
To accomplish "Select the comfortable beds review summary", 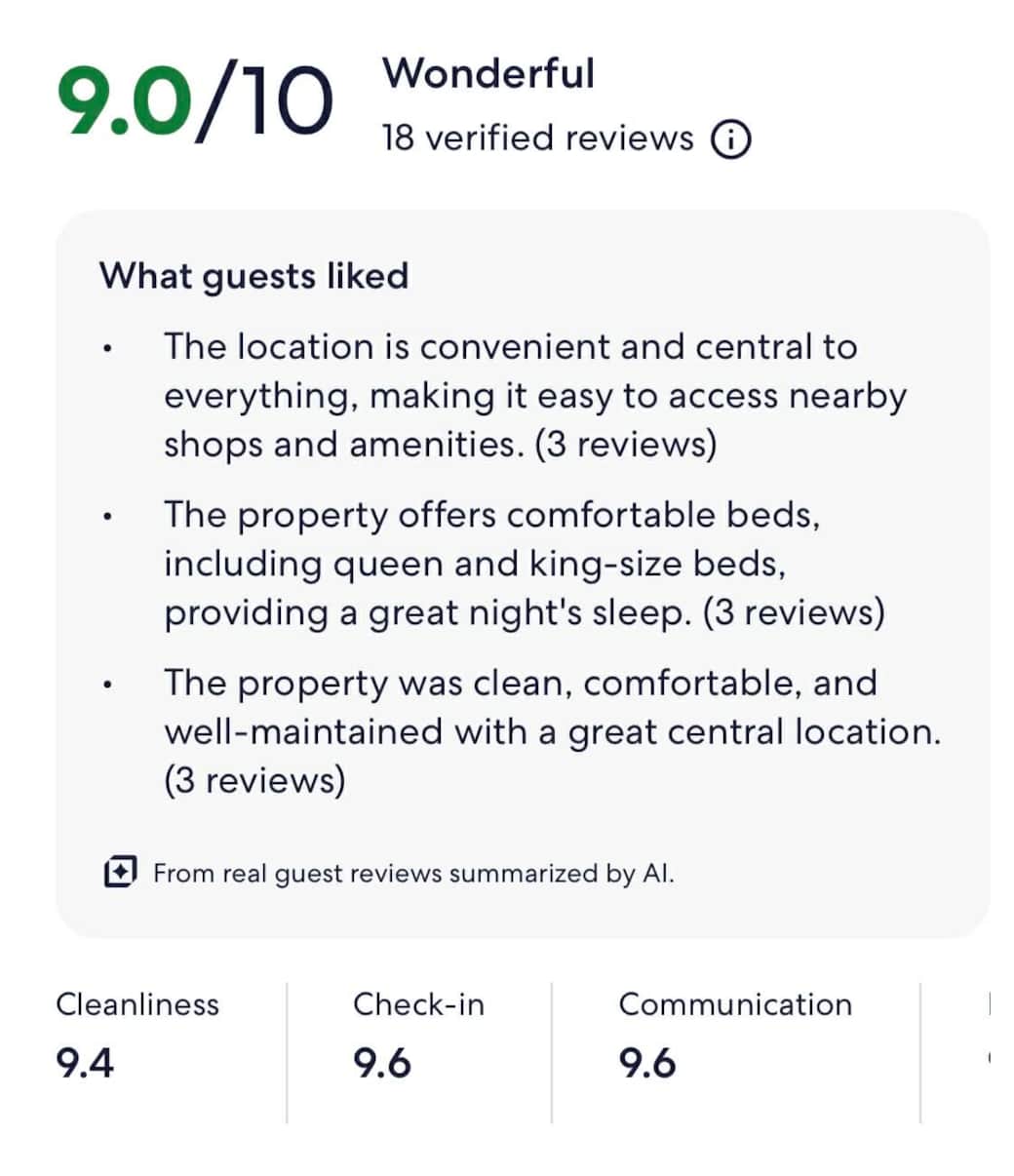I will point(523,564).
